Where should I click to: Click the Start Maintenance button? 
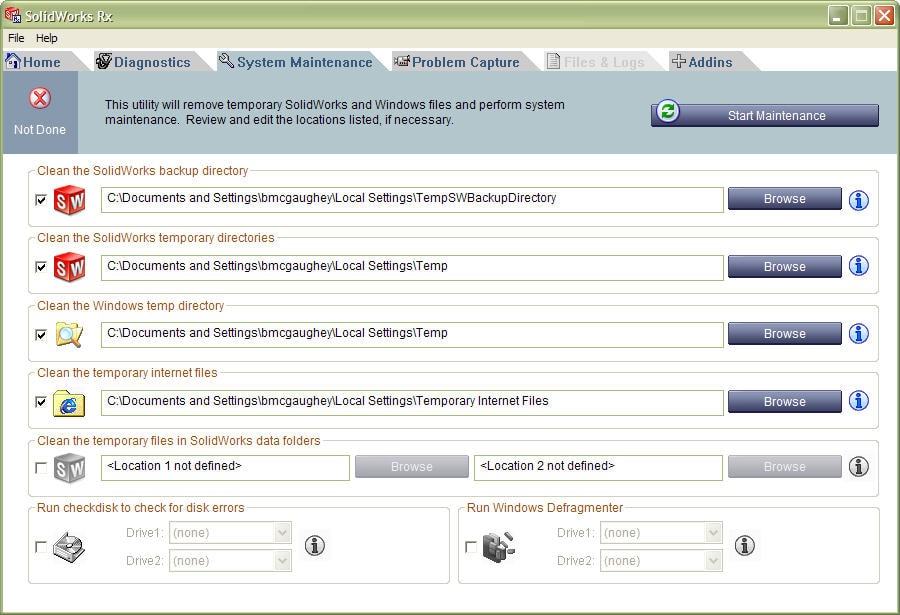[x=765, y=114]
